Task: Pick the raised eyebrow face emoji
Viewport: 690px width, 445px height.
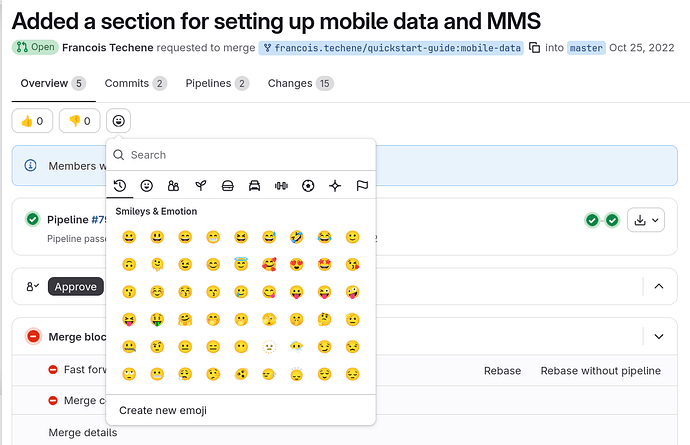Action: [x=157, y=347]
